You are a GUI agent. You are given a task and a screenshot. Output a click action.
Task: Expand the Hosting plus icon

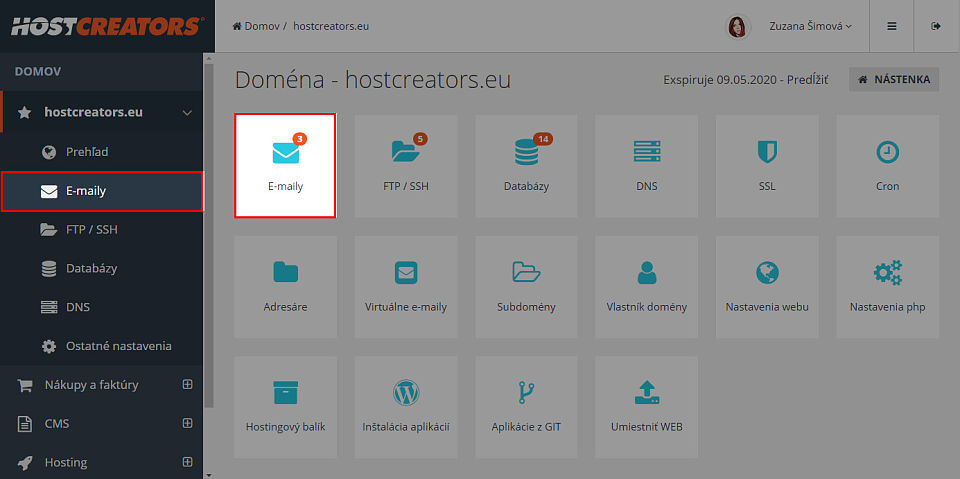click(x=187, y=462)
